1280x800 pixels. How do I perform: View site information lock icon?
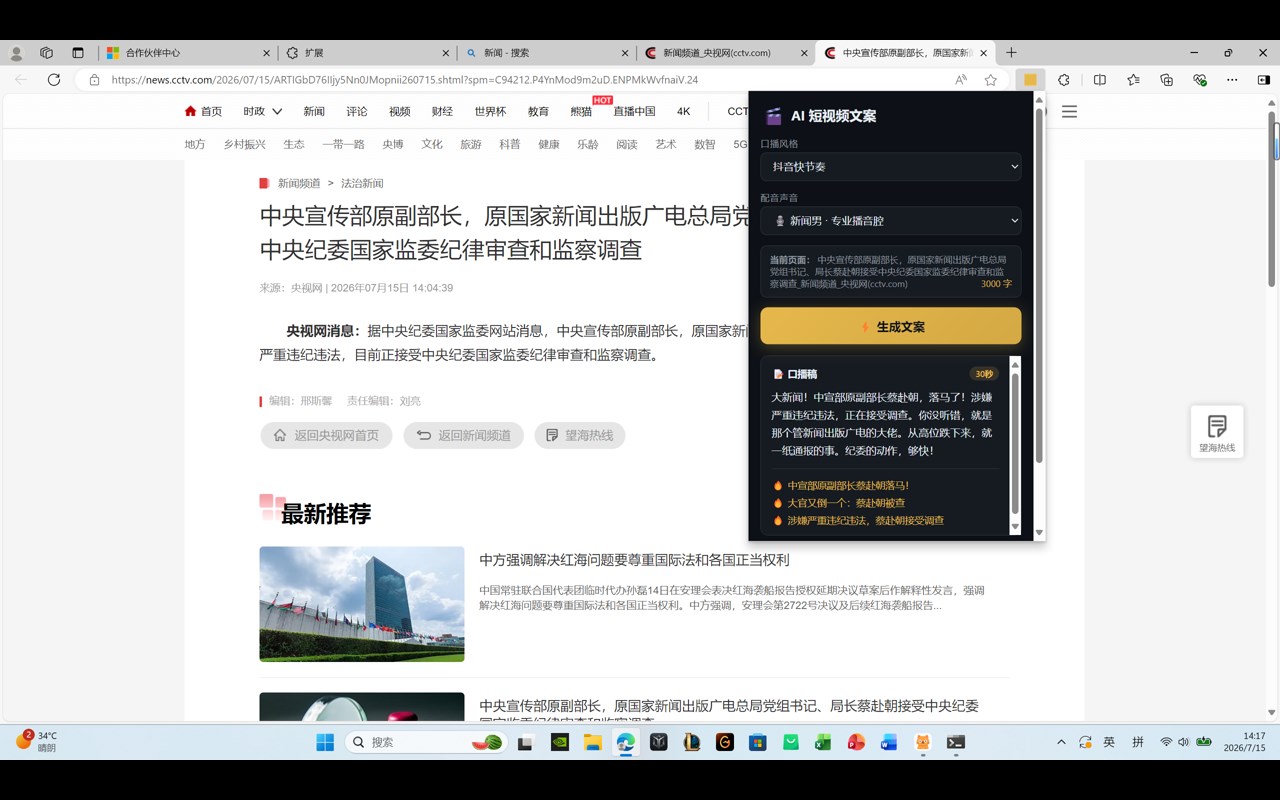94,80
